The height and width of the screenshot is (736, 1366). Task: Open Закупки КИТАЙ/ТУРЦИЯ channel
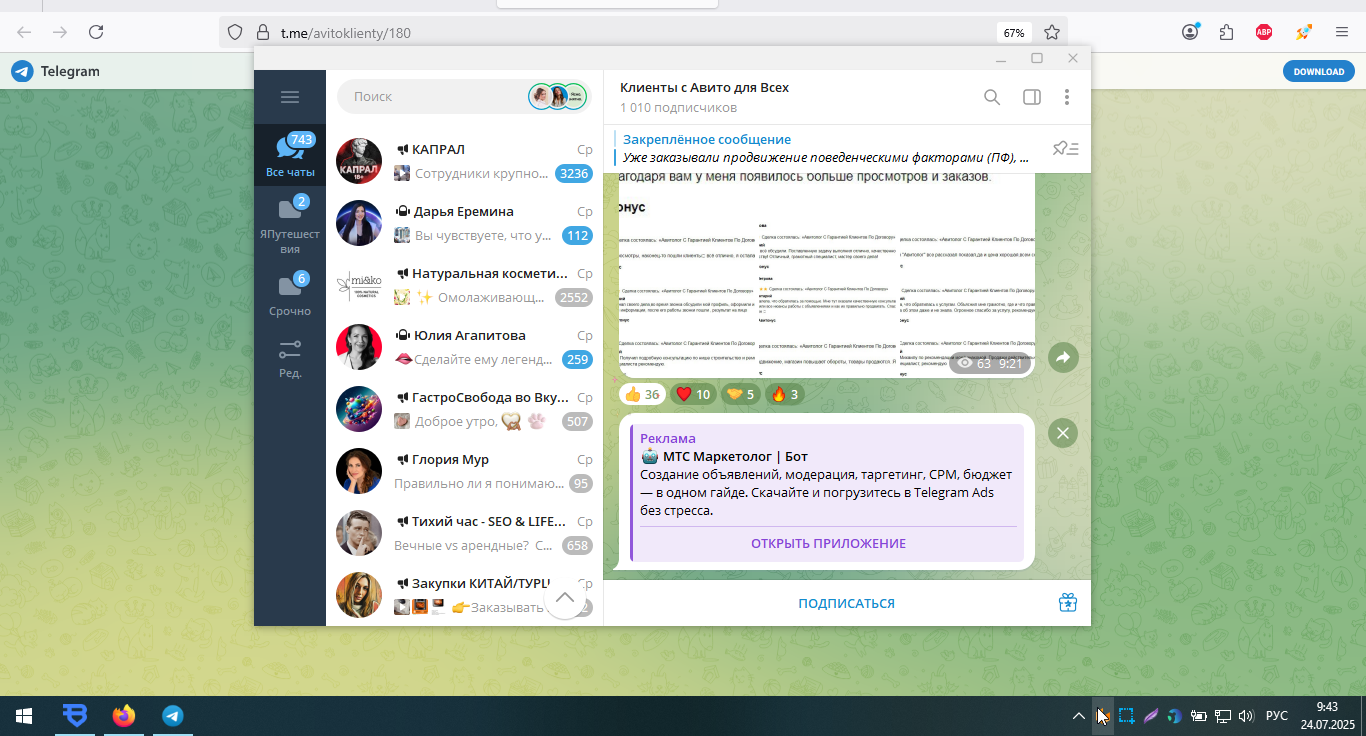tap(465, 595)
